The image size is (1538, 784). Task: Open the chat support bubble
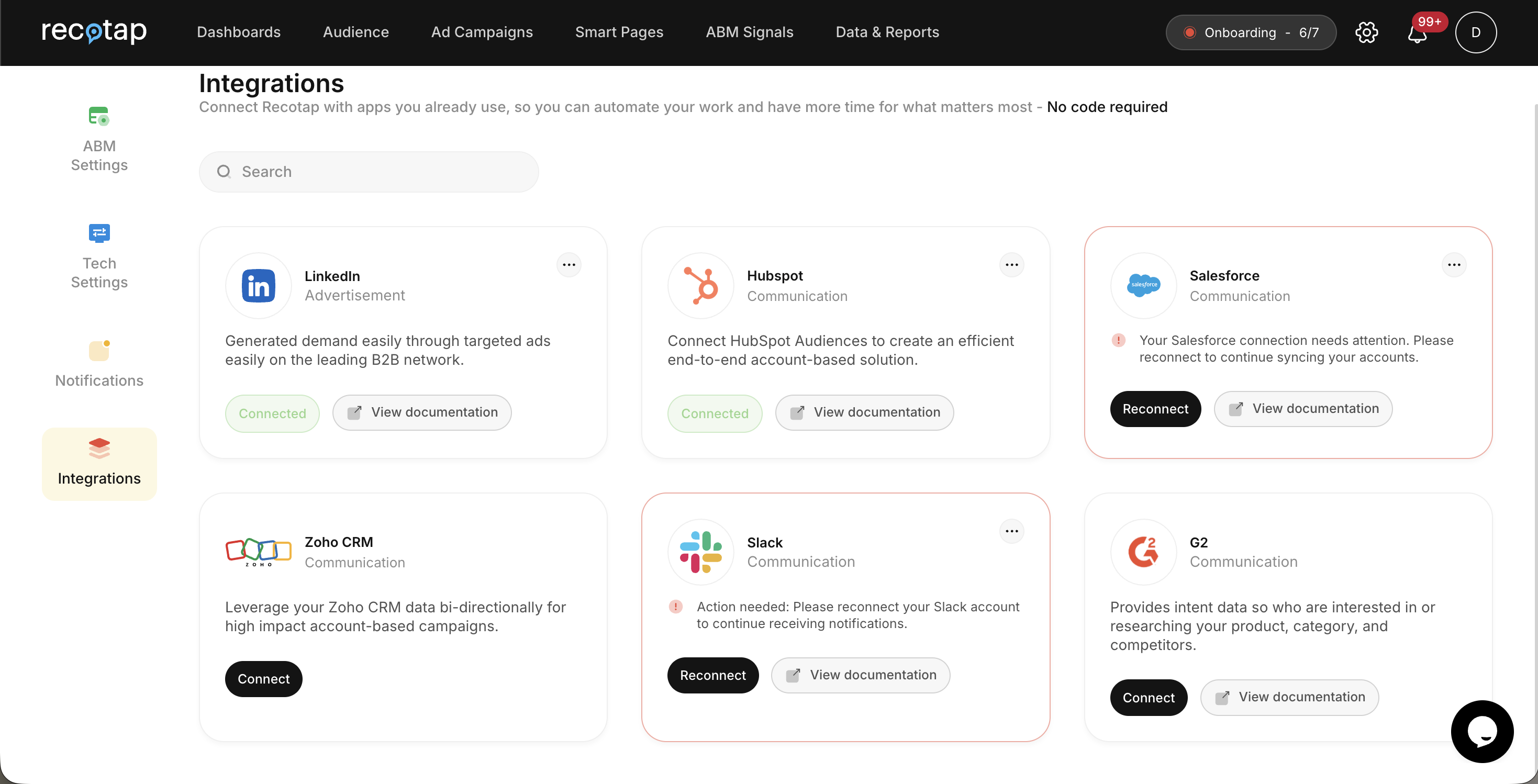(x=1482, y=732)
